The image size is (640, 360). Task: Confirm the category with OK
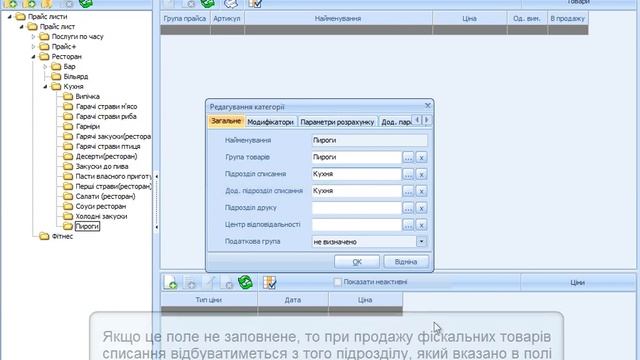pyautogui.click(x=357, y=262)
